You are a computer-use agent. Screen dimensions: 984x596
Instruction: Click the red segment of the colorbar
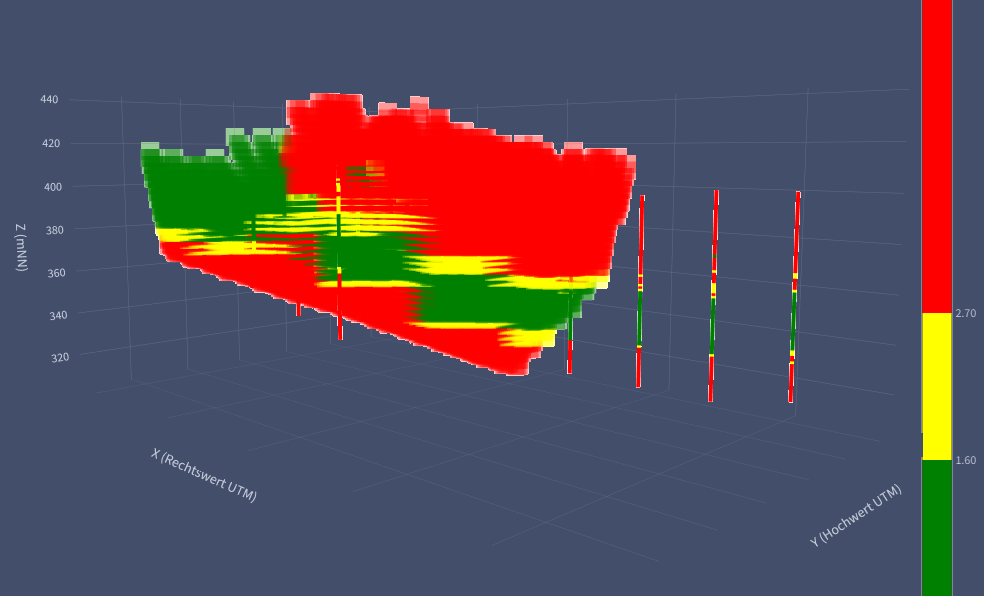pyautogui.click(x=937, y=156)
